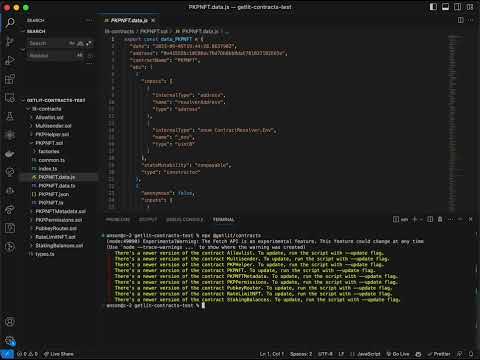
Task: Change the UTF-8 file encoding
Action: click(325, 354)
